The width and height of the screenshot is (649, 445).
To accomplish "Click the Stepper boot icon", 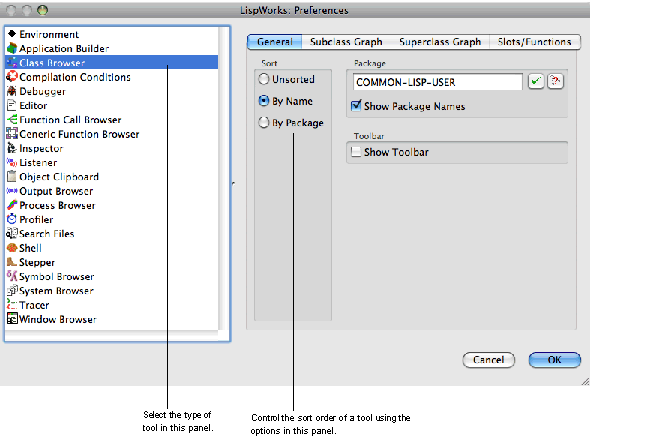I will 12,262.
